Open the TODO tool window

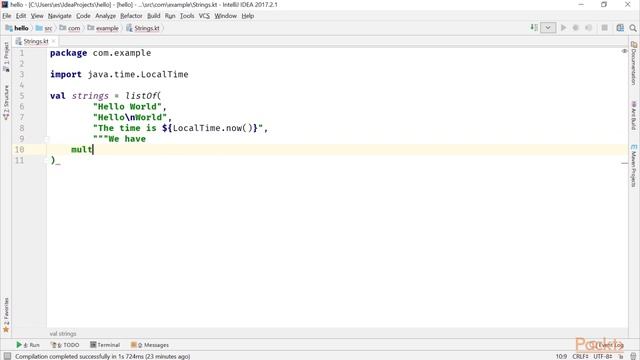tap(65, 345)
